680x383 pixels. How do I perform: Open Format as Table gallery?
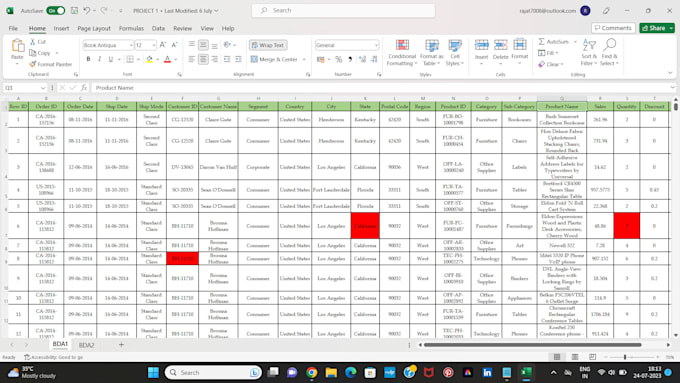tap(432, 52)
